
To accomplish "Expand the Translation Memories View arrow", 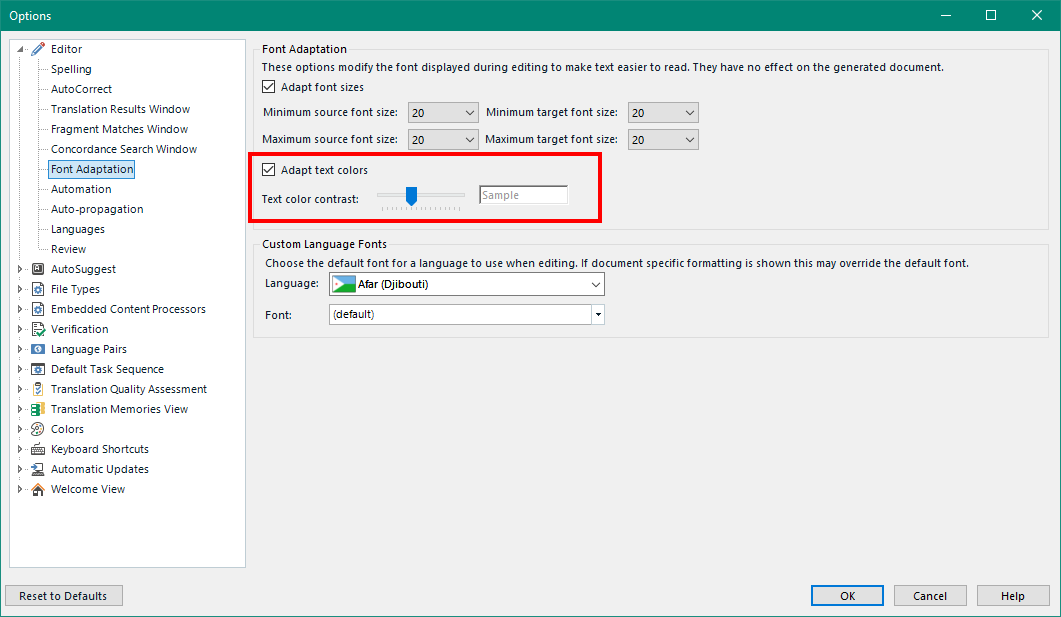I will click(x=20, y=409).
